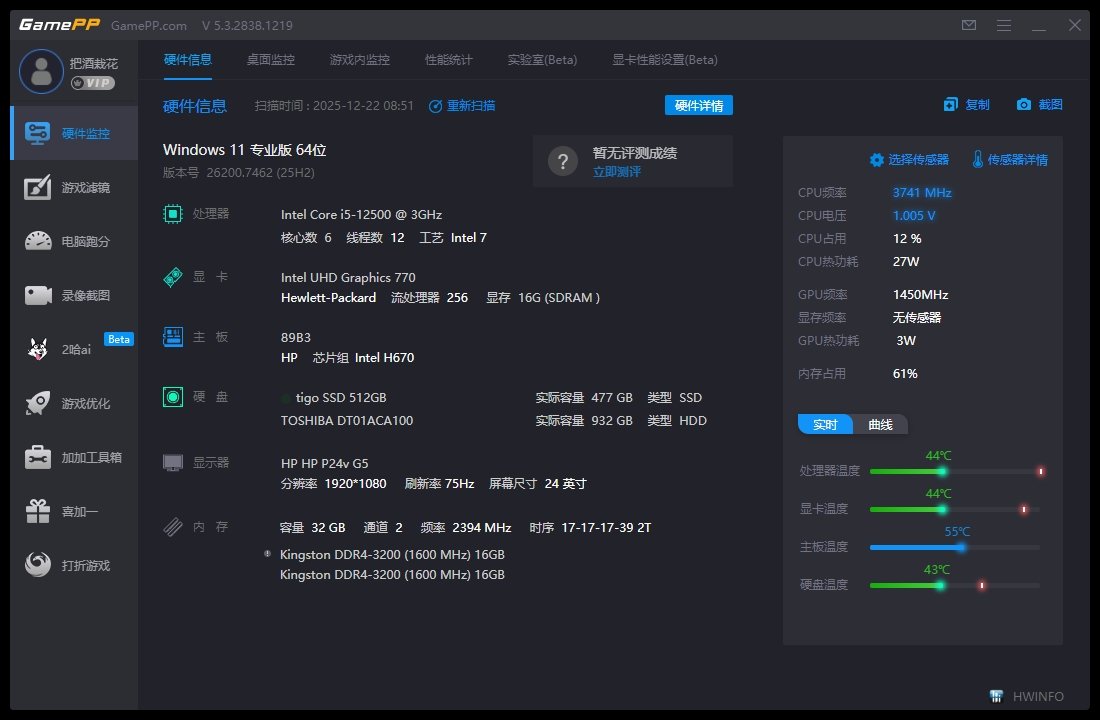Click the 硬件详情 button
The height and width of the screenshot is (720, 1100).
pyautogui.click(x=700, y=104)
